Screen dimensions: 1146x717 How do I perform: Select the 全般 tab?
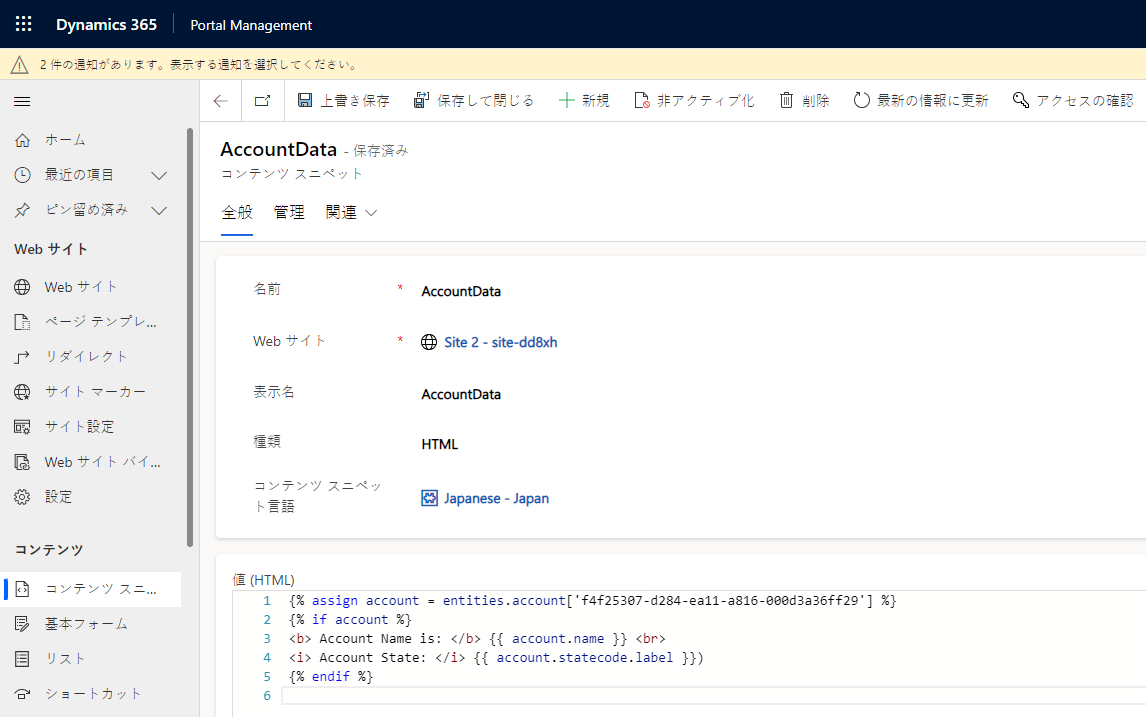click(237, 213)
